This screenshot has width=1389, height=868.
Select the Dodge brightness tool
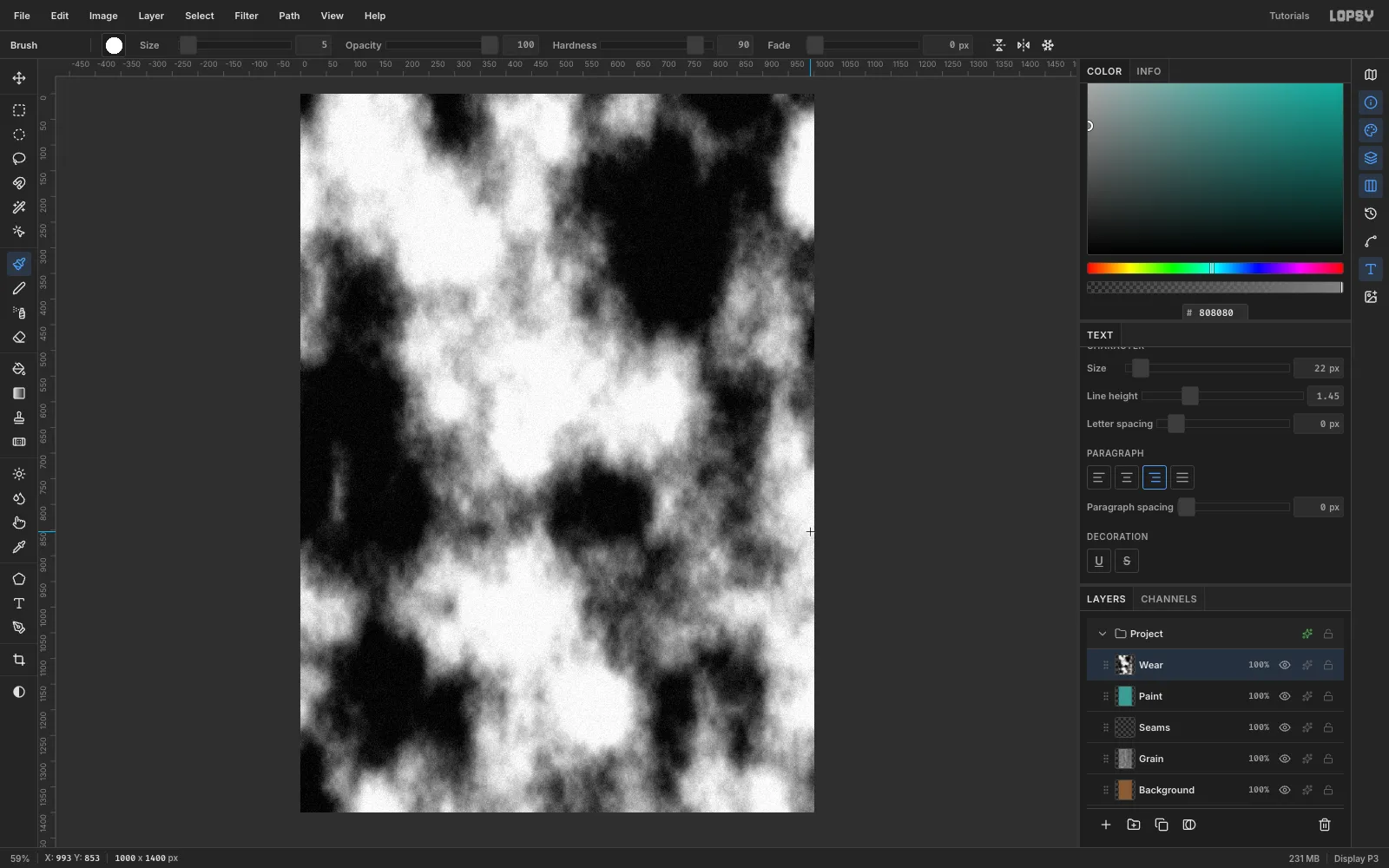click(19, 474)
